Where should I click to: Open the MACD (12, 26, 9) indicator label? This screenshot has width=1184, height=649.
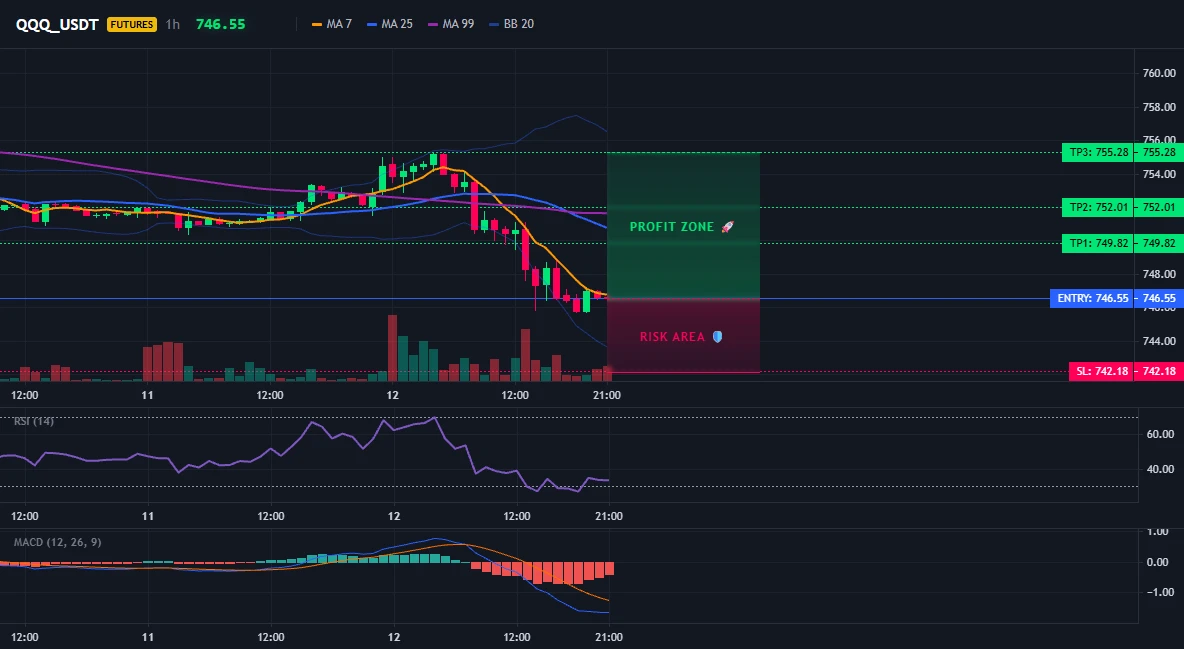click(57, 542)
